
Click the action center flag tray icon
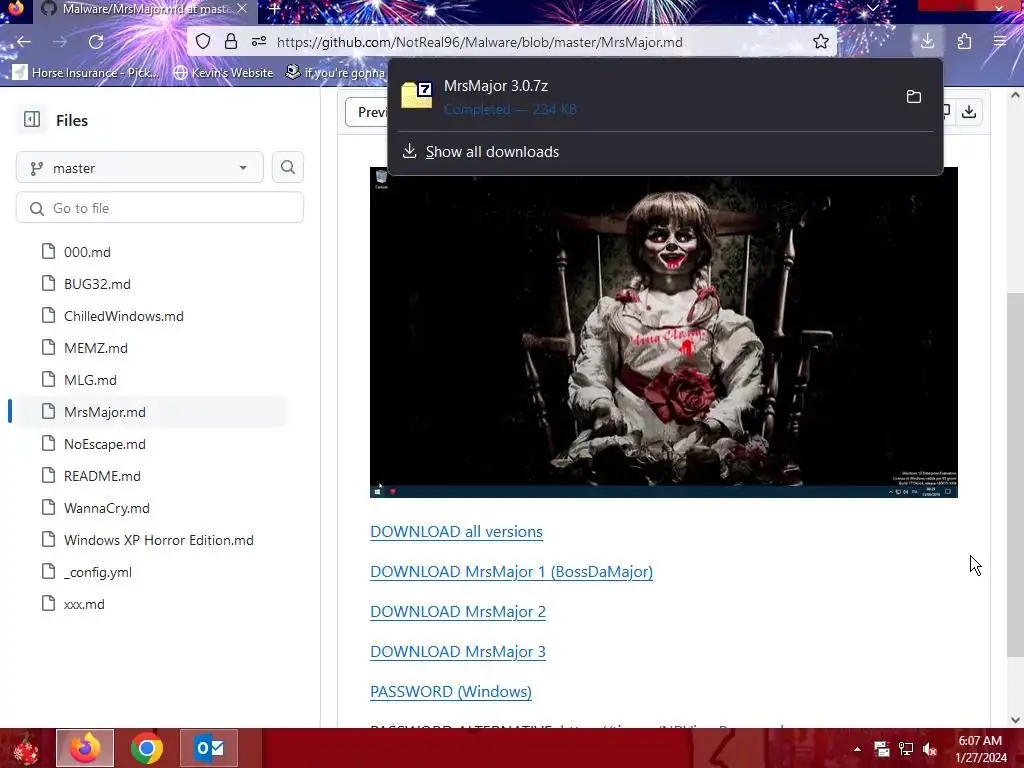[881, 749]
